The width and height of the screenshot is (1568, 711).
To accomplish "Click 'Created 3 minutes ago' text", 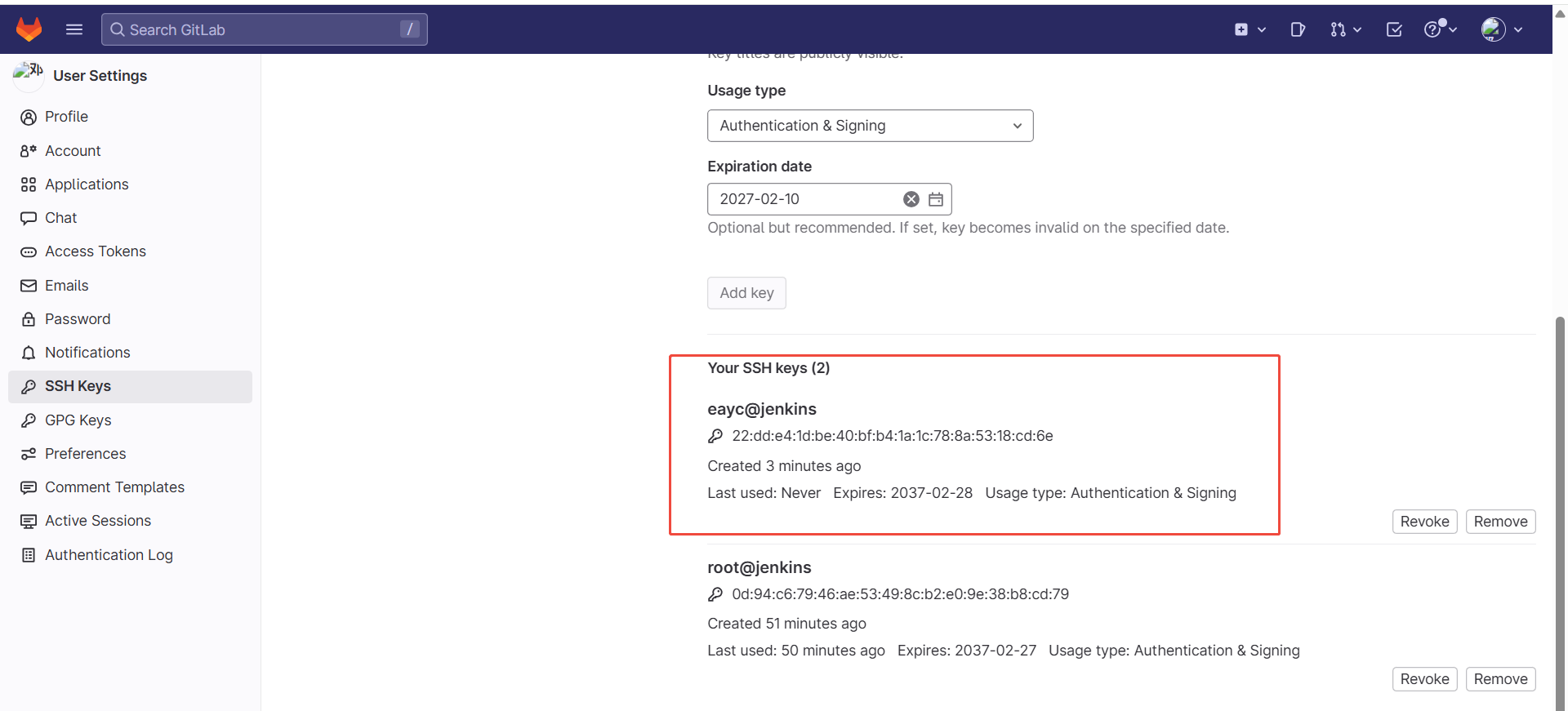I will pyautogui.click(x=784, y=466).
